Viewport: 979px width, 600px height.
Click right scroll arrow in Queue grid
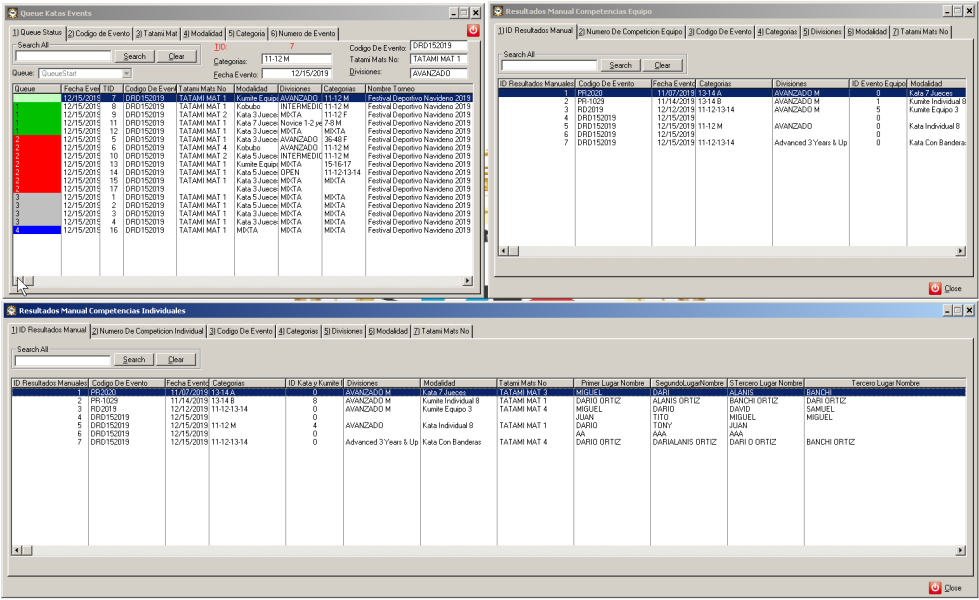click(x=467, y=281)
